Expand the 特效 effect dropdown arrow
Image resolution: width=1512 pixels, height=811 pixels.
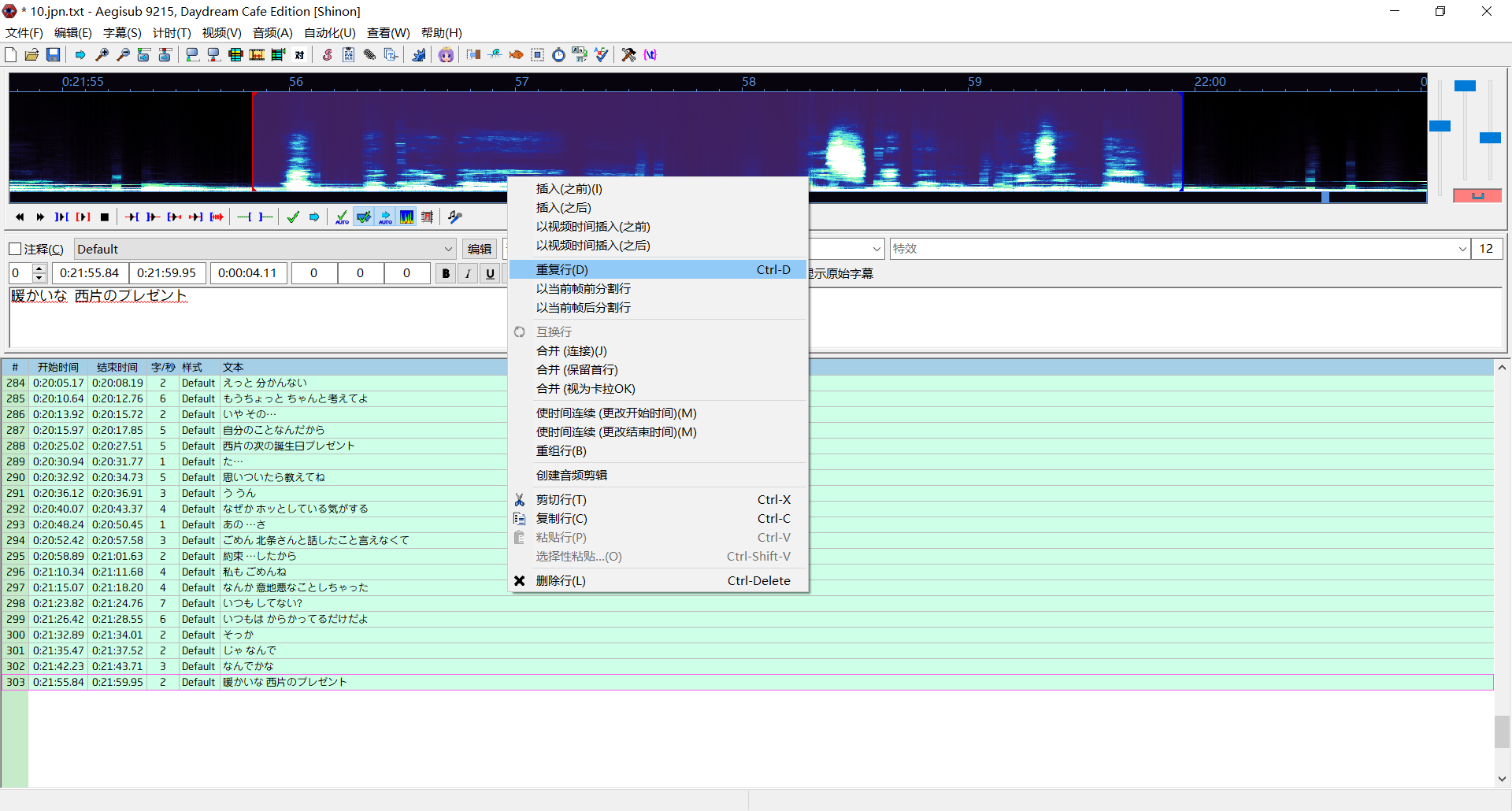(1462, 249)
